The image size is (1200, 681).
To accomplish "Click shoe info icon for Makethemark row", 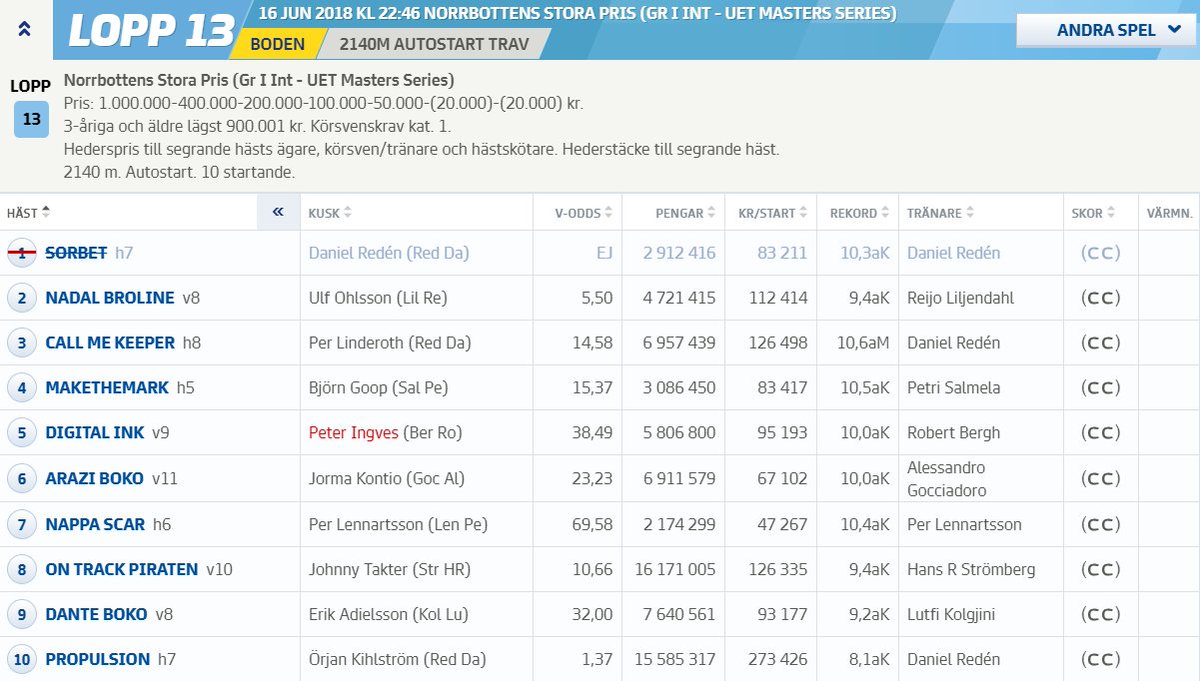I will coord(1101,389).
